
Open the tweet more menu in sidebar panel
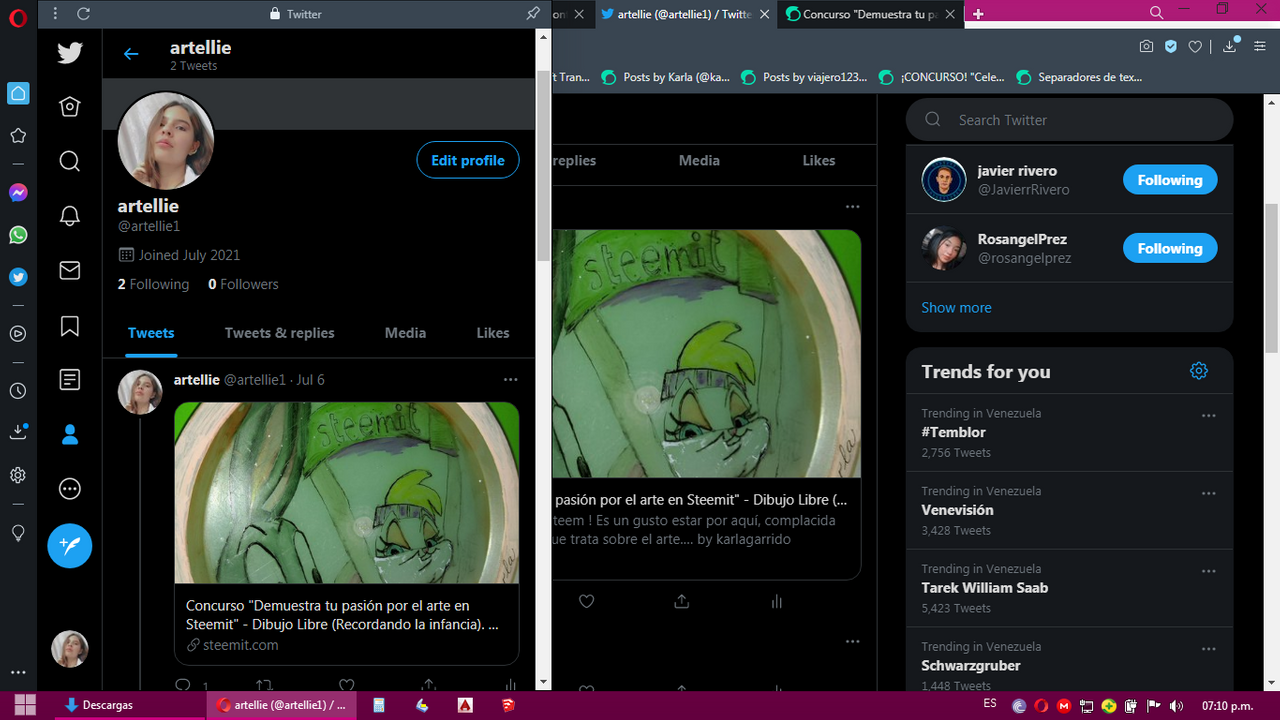(x=511, y=380)
